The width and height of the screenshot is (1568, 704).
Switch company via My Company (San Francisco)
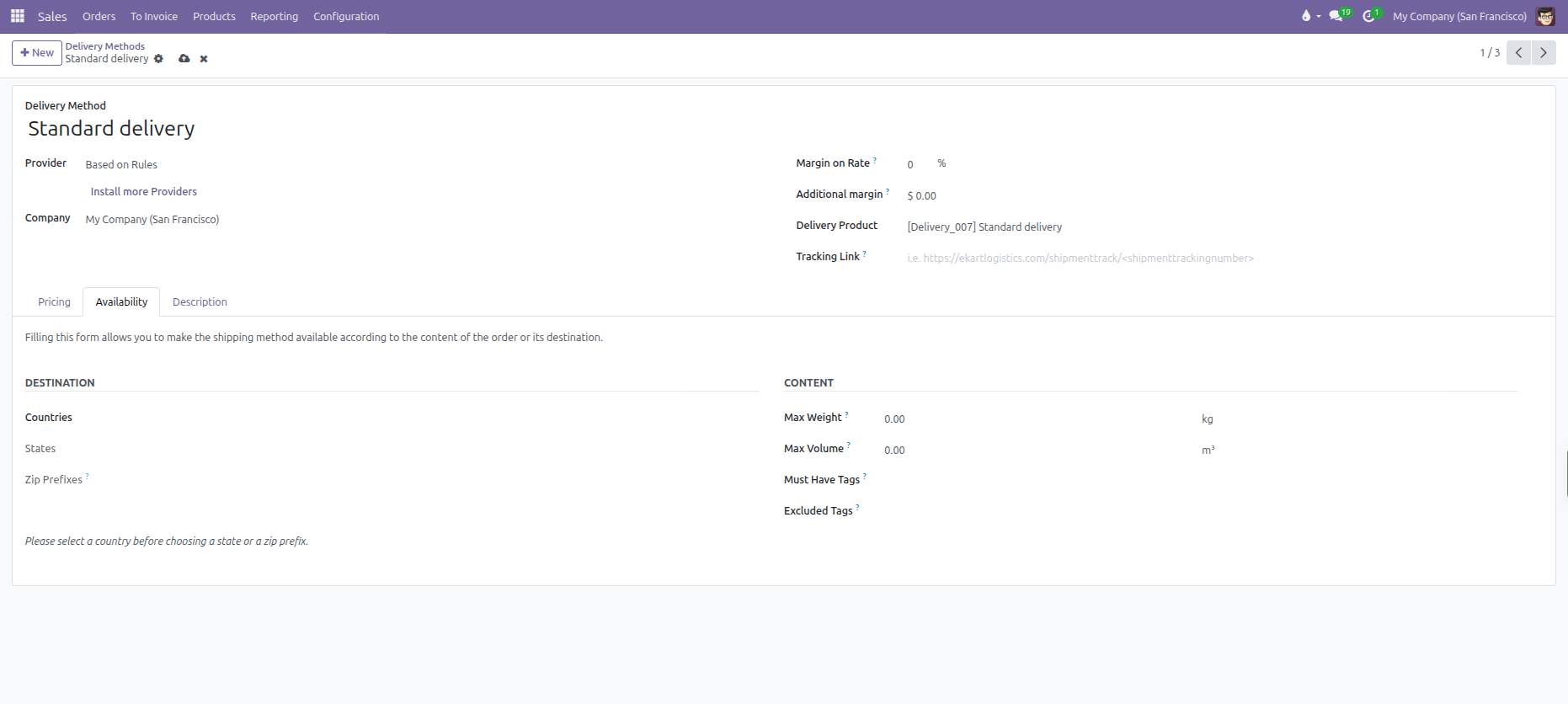click(x=1459, y=16)
